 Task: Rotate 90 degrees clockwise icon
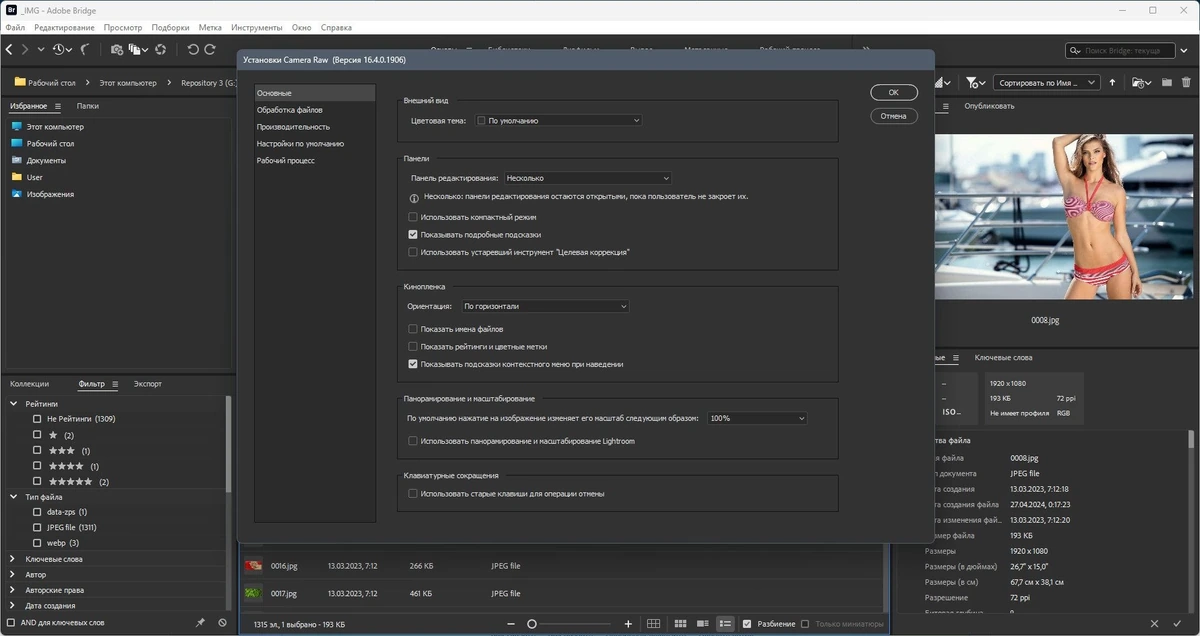[210, 49]
